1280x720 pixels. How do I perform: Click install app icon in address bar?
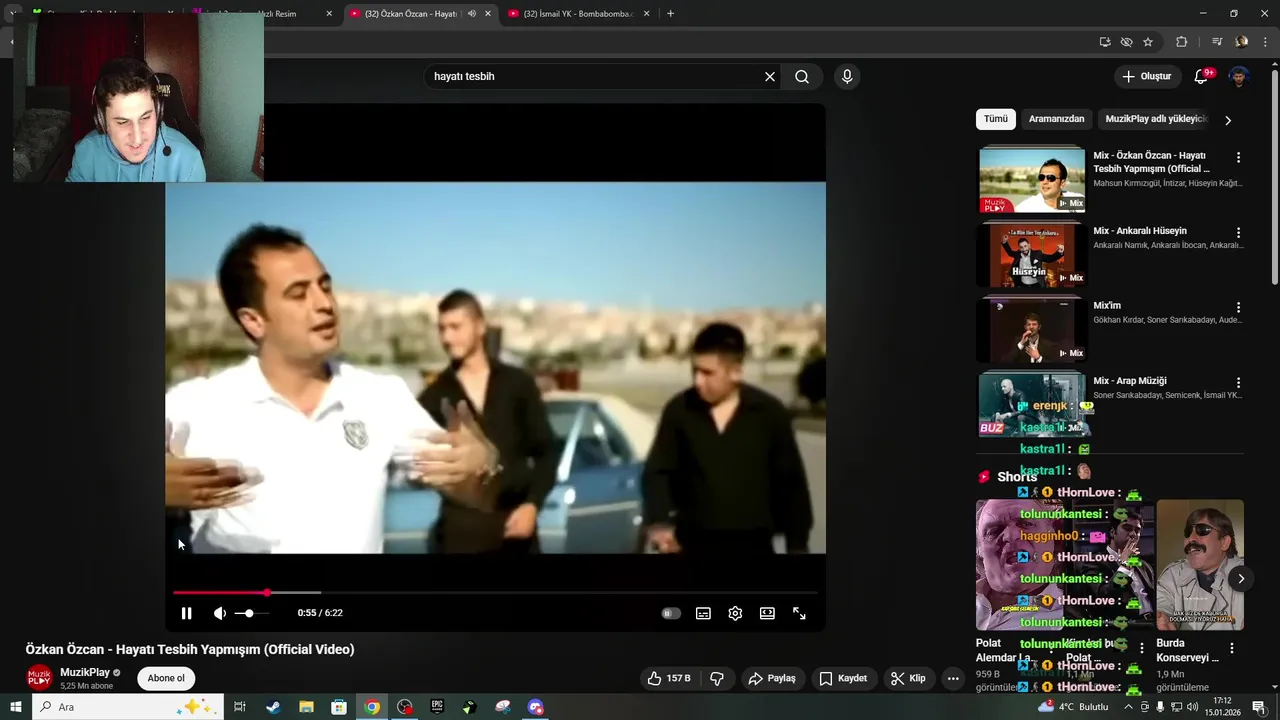coord(1105,42)
